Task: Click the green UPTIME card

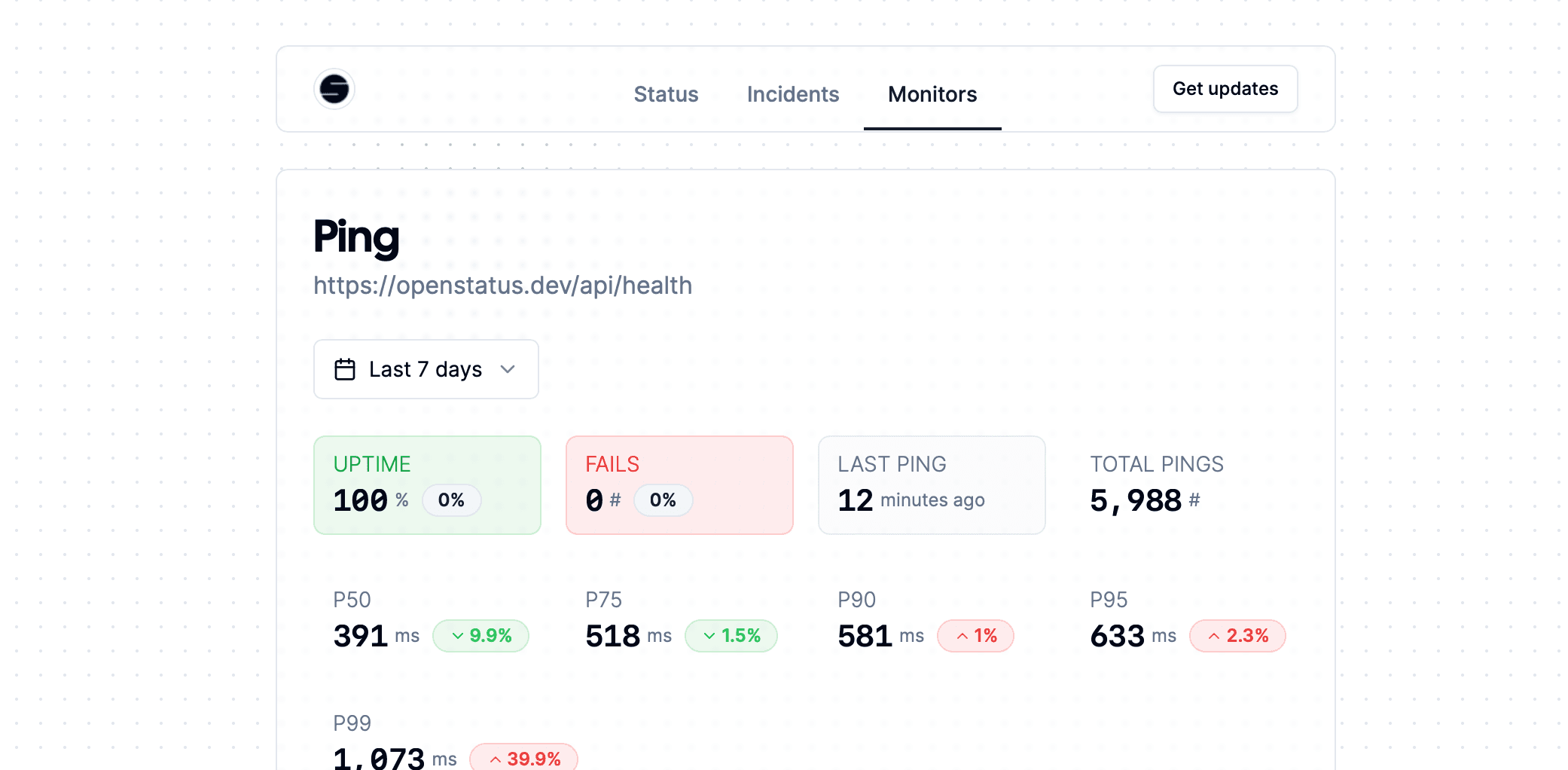Action: coord(427,484)
